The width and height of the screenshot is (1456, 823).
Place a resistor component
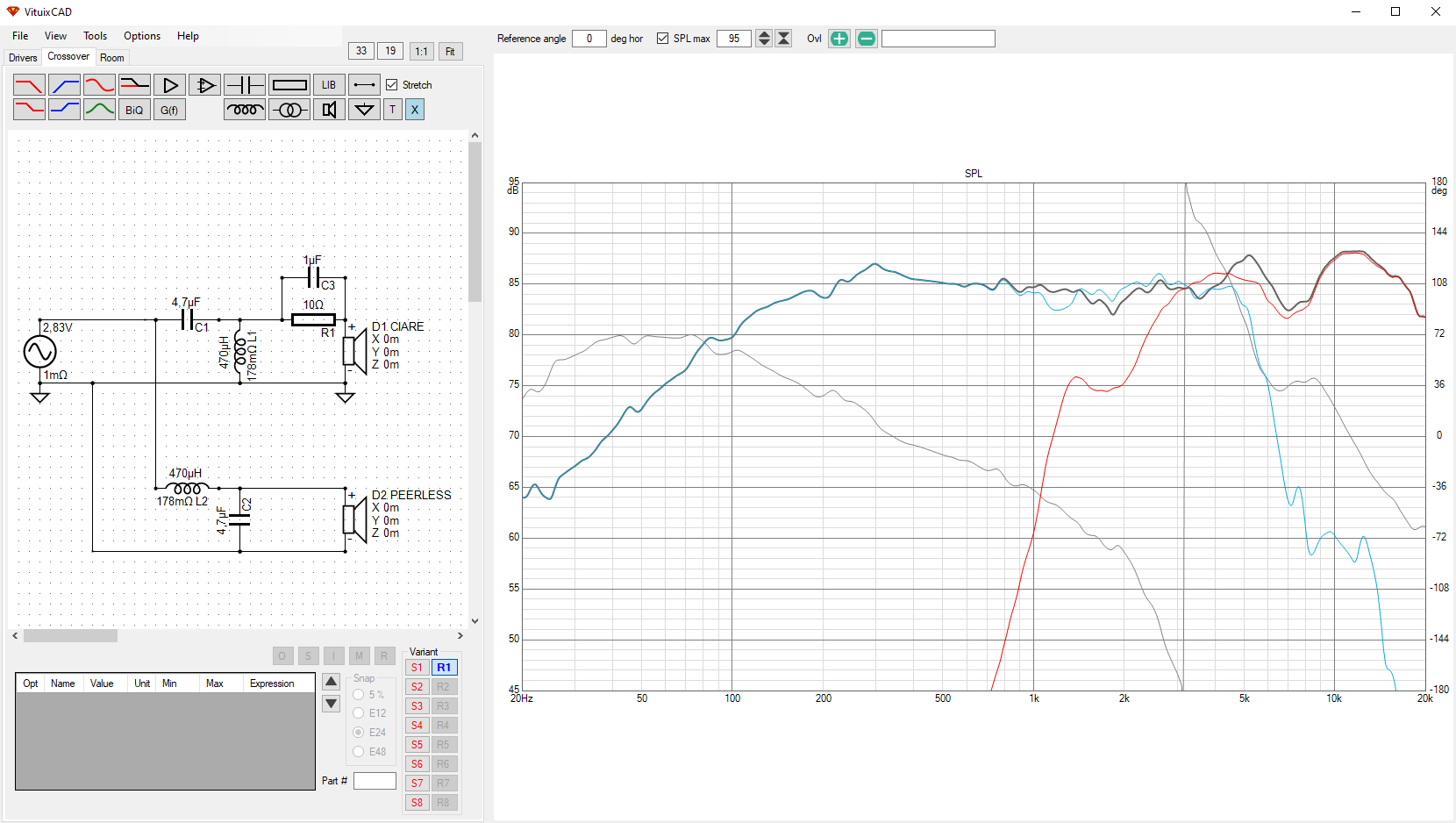[289, 85]
